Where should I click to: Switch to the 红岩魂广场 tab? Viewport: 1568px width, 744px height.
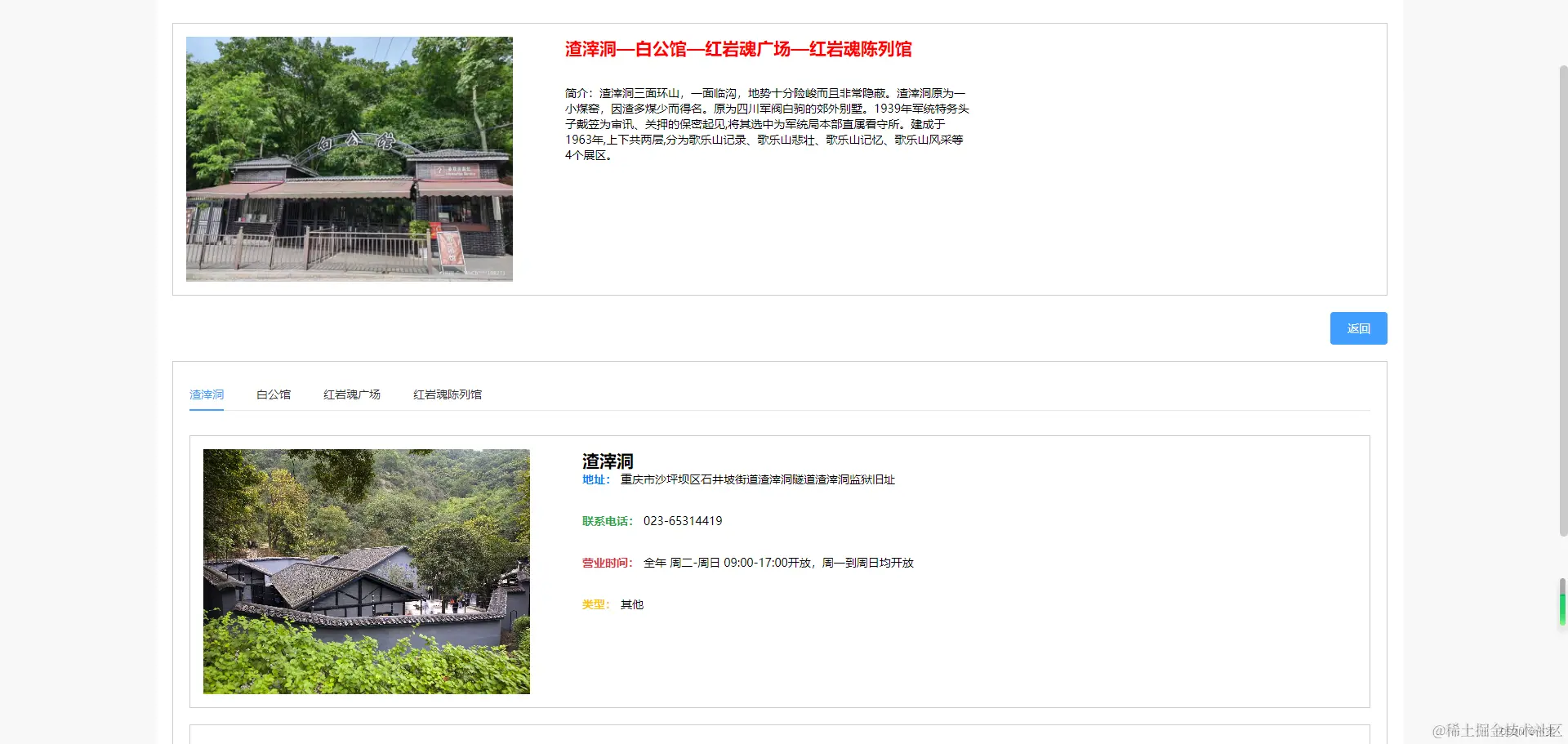coord(351,394)
